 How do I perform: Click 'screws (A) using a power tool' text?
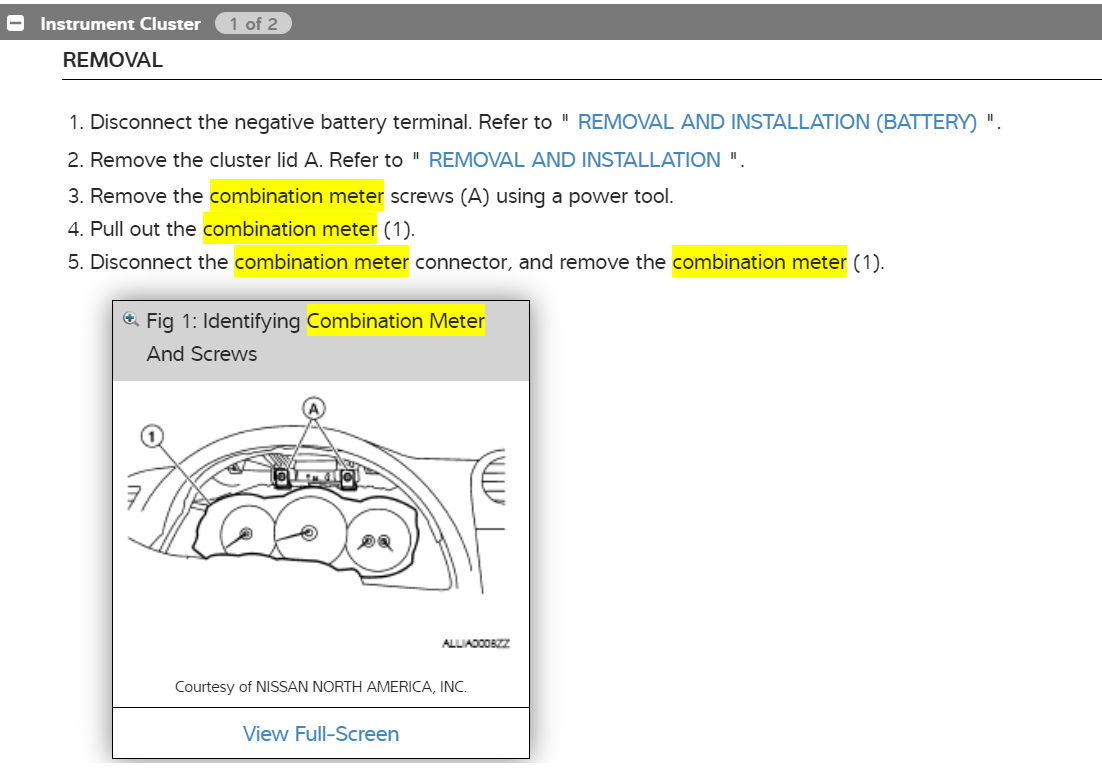[x=531, y=196]
